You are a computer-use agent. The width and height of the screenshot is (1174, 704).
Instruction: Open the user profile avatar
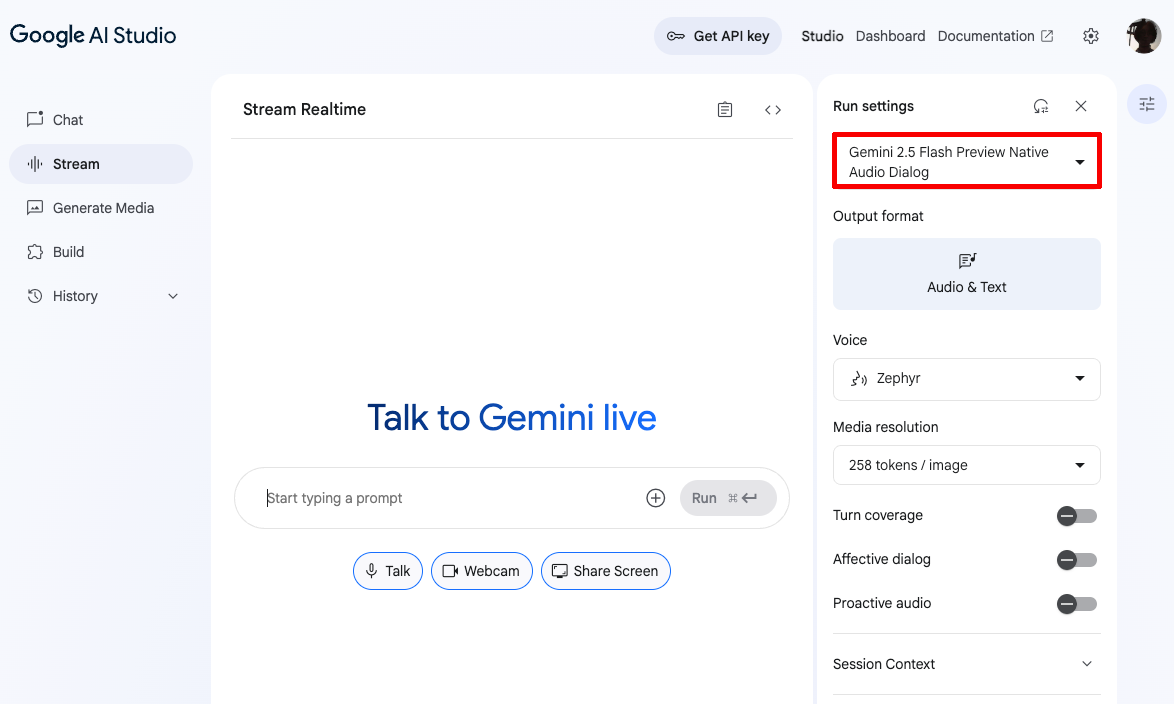point(1143,36)
